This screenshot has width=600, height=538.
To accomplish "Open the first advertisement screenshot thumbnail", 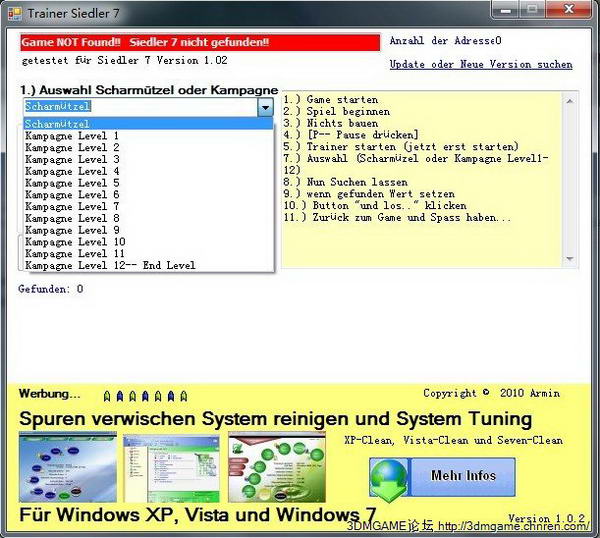I will (x=65, y=468).
